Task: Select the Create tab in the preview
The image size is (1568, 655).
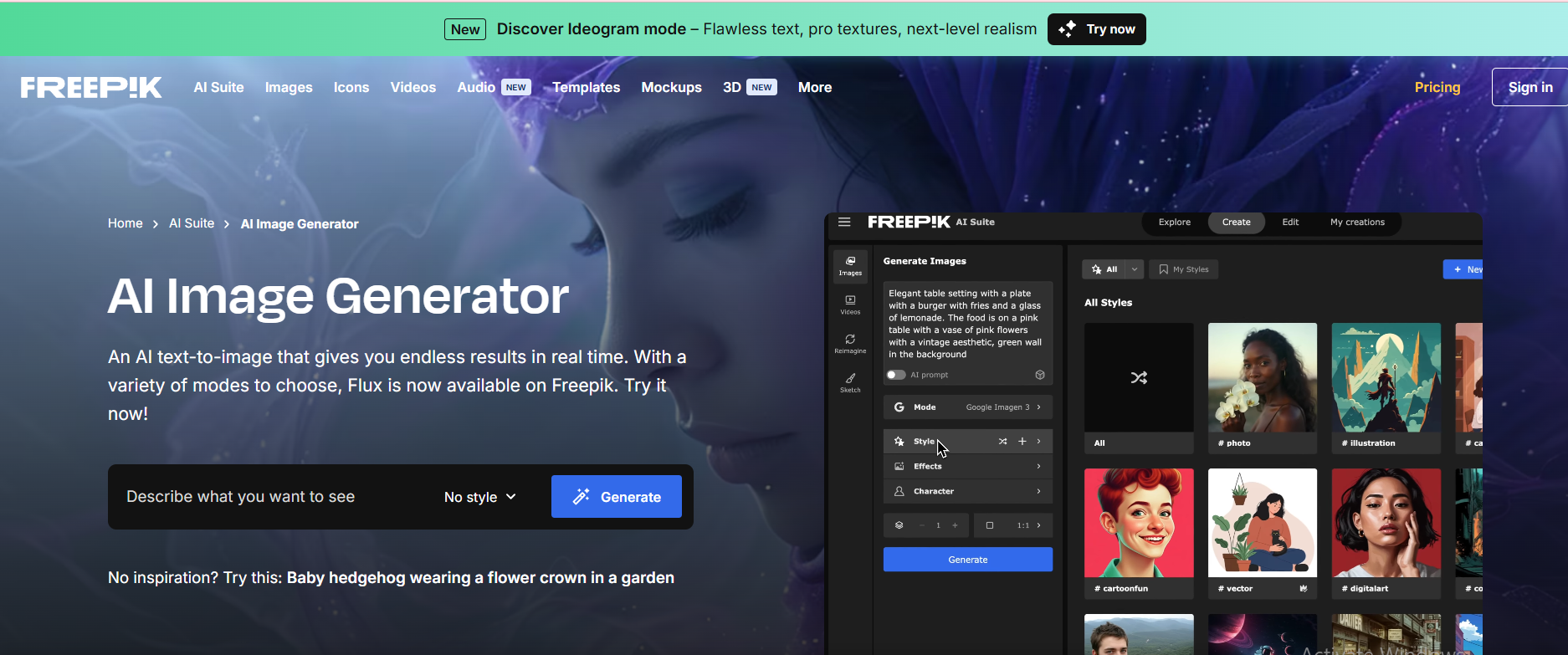Action: [1237, 223]
